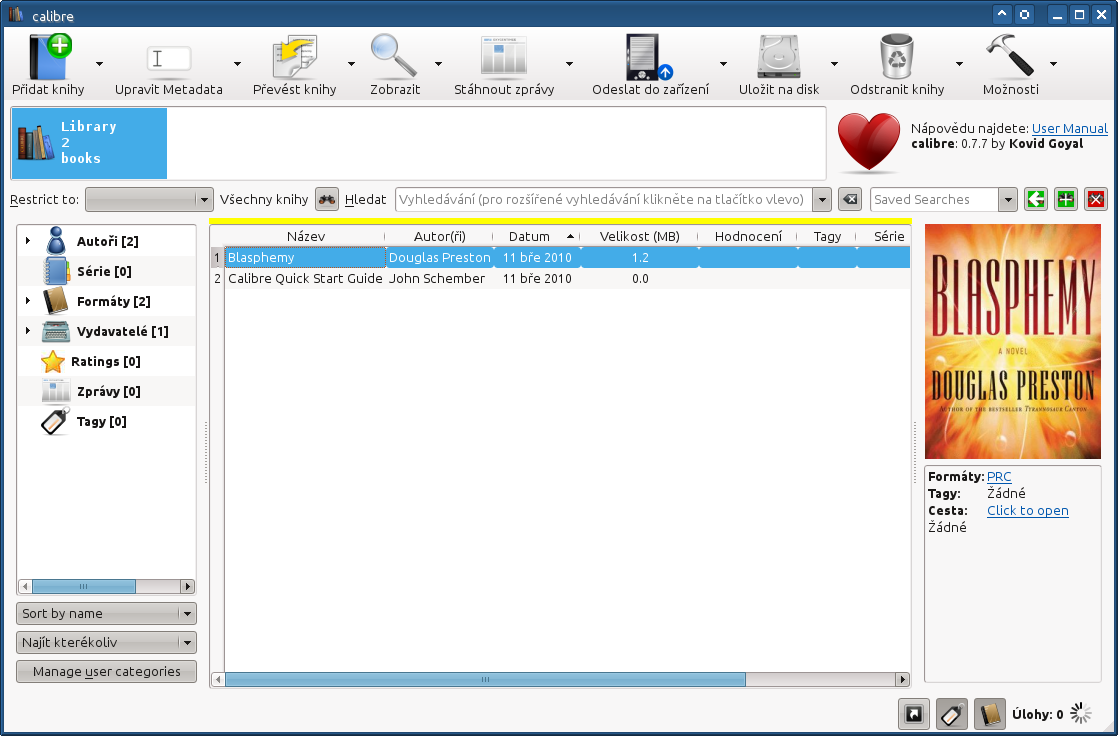Viewport: 1118px width, 736px height.
Task: Click the Převést knihy convert icon
Action: pos(294,57)
